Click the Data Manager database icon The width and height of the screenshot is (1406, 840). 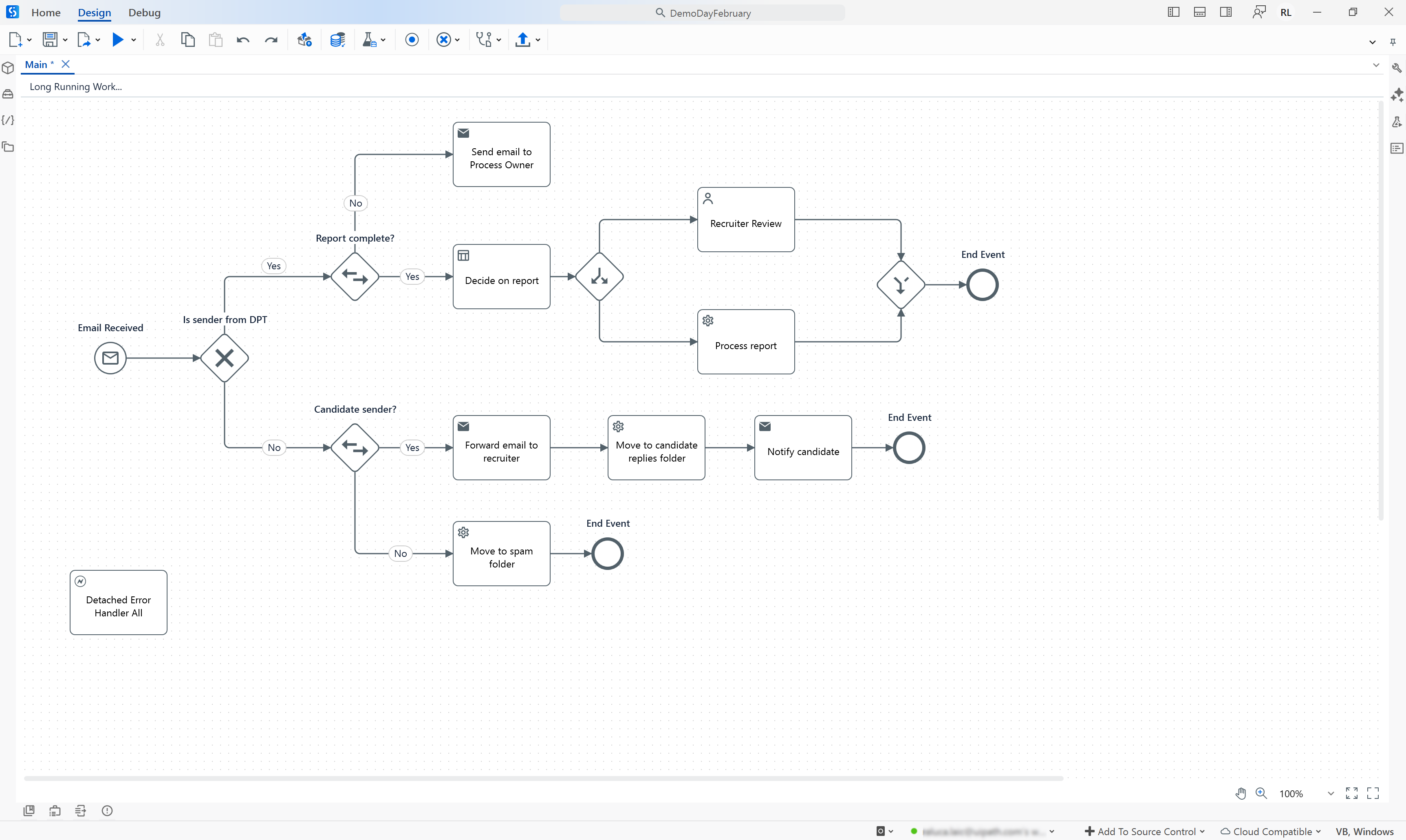(x=337, y=40)
